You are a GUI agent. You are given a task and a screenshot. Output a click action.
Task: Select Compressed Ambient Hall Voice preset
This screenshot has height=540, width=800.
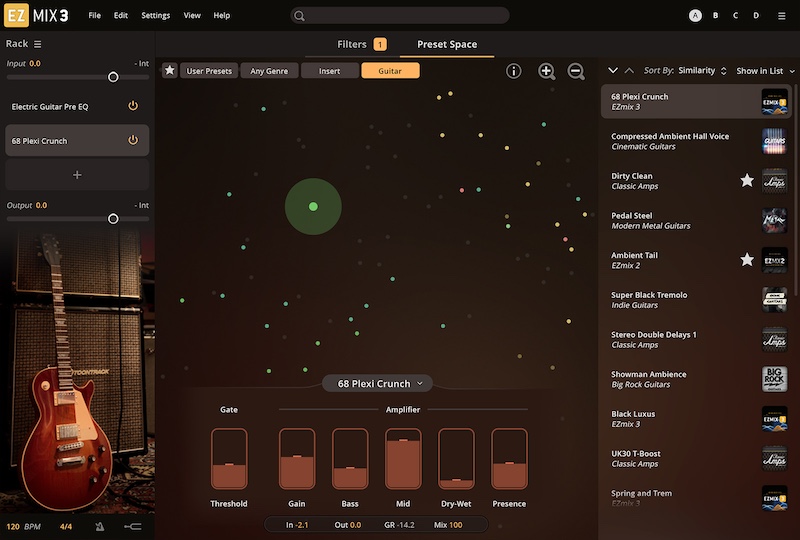pos(696,141)
